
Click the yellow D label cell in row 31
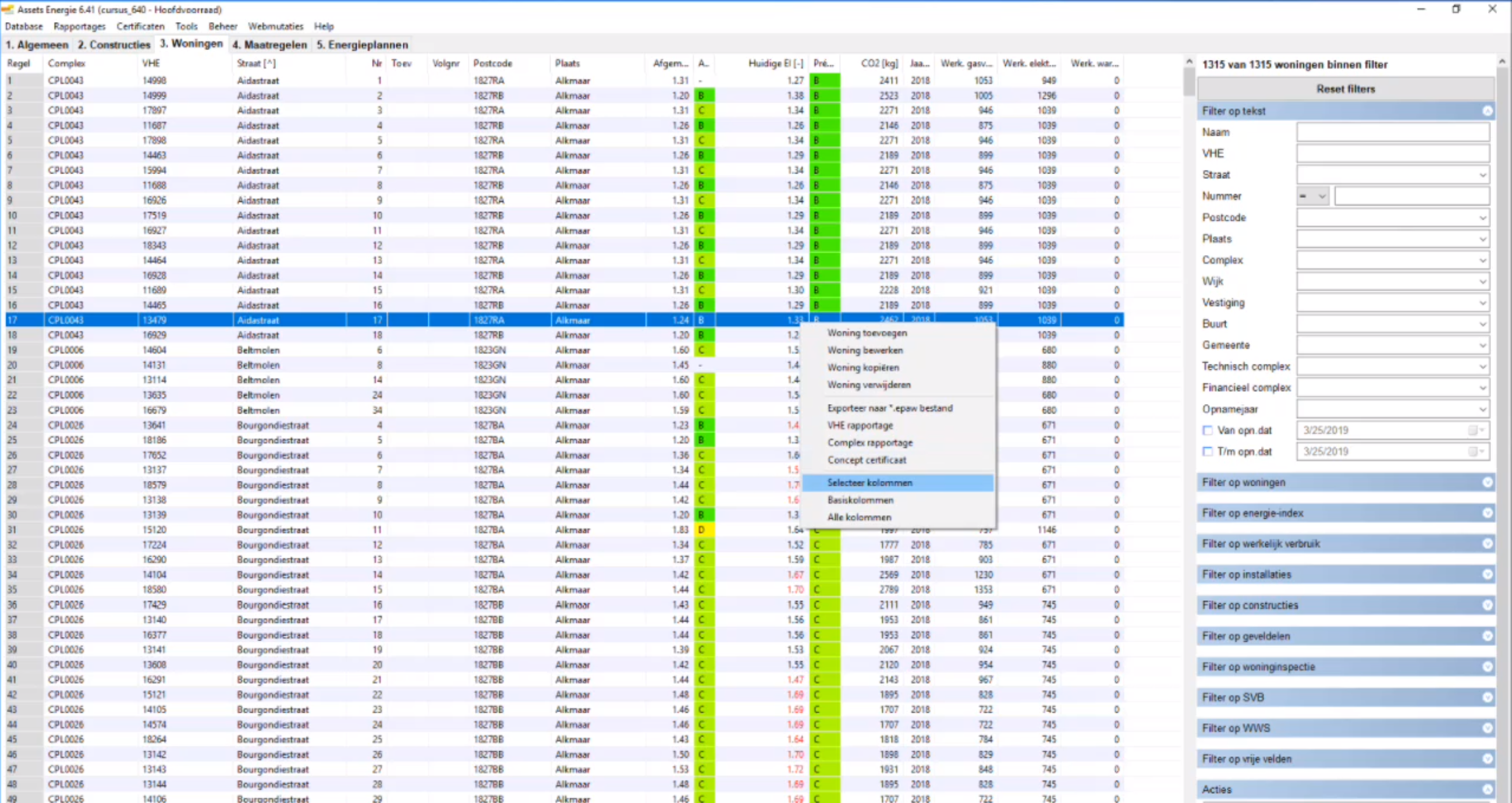[x=703, y=530]
